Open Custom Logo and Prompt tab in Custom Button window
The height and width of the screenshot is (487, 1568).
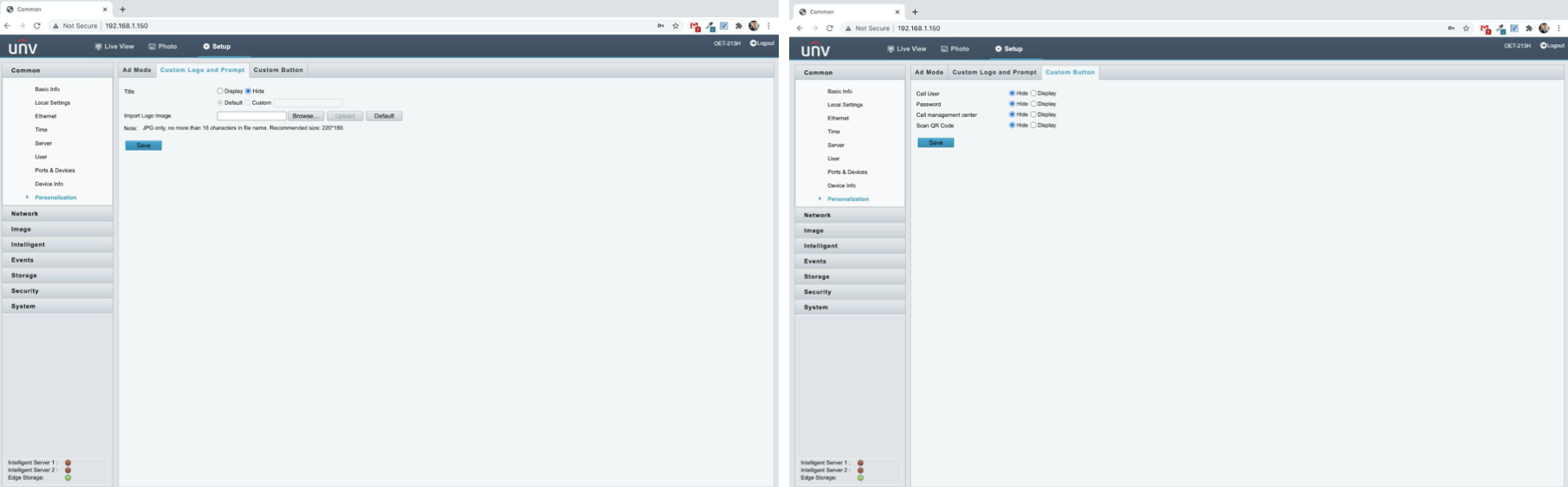point(995,73)
